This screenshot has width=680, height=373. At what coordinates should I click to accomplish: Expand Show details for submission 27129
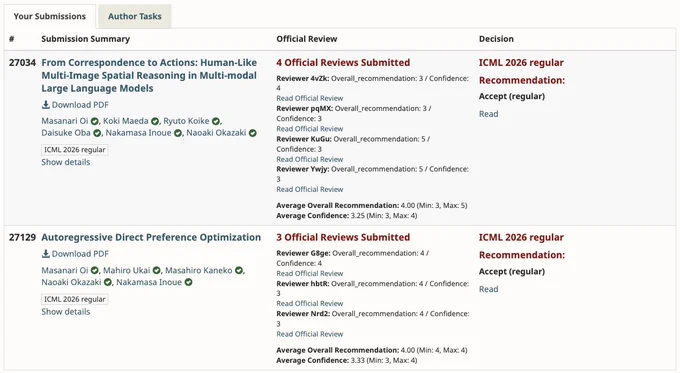65,311
